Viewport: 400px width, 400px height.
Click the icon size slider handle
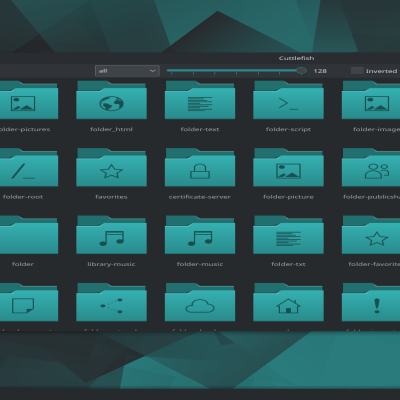coord(301,70)
